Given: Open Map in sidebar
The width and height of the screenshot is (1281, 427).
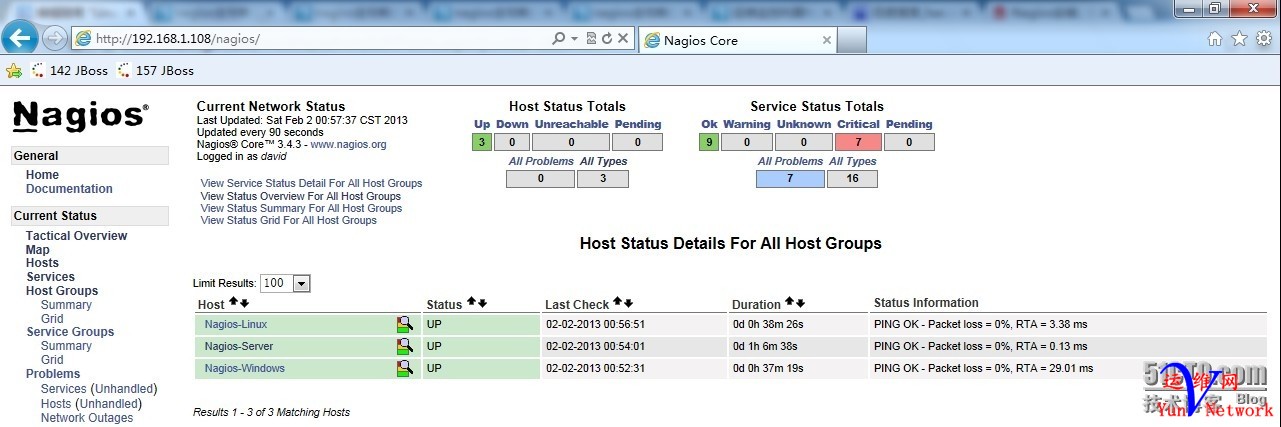Looking at the screenshot, I should (x=37, y=250).
